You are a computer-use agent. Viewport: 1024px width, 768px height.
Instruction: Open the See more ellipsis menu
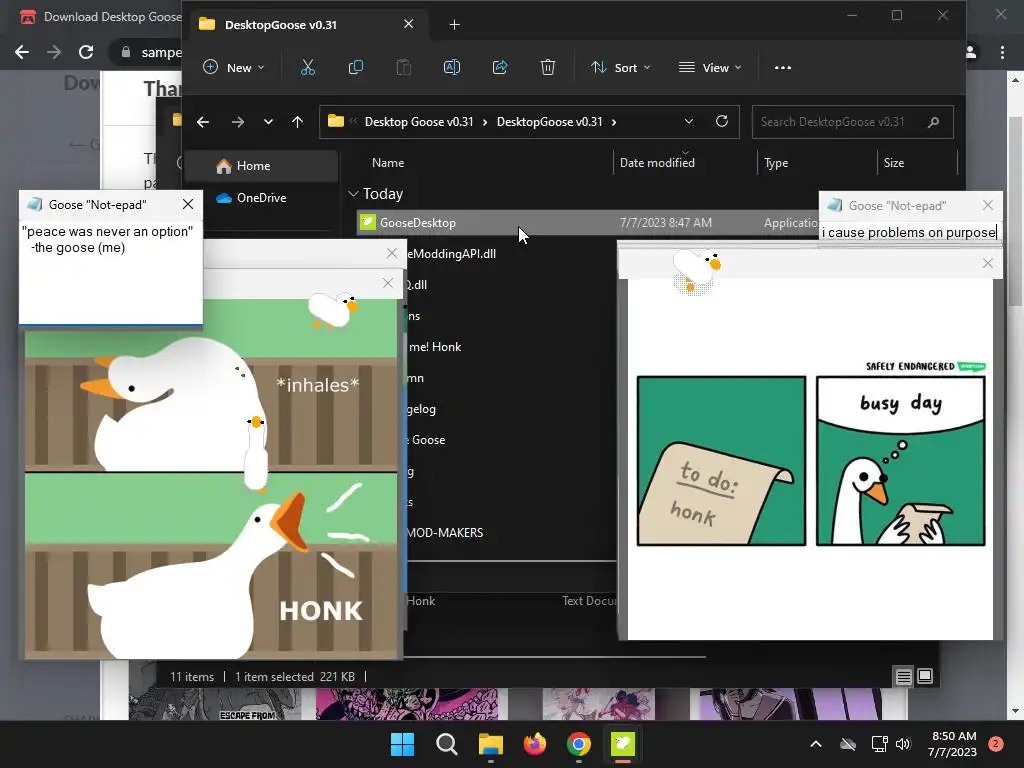[782, 67]
